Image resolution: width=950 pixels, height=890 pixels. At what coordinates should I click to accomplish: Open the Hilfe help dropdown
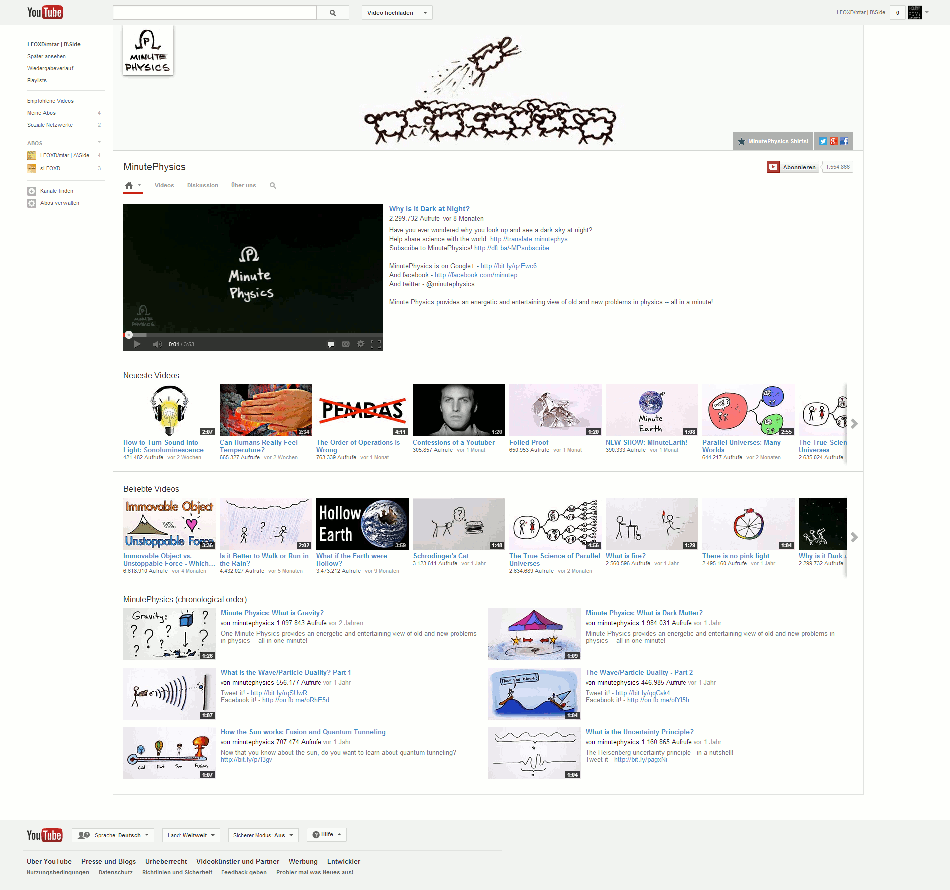(326, 835)
